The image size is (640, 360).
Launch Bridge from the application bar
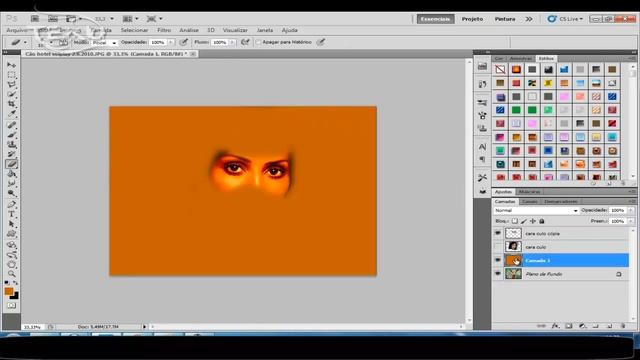tap(35, 19)
